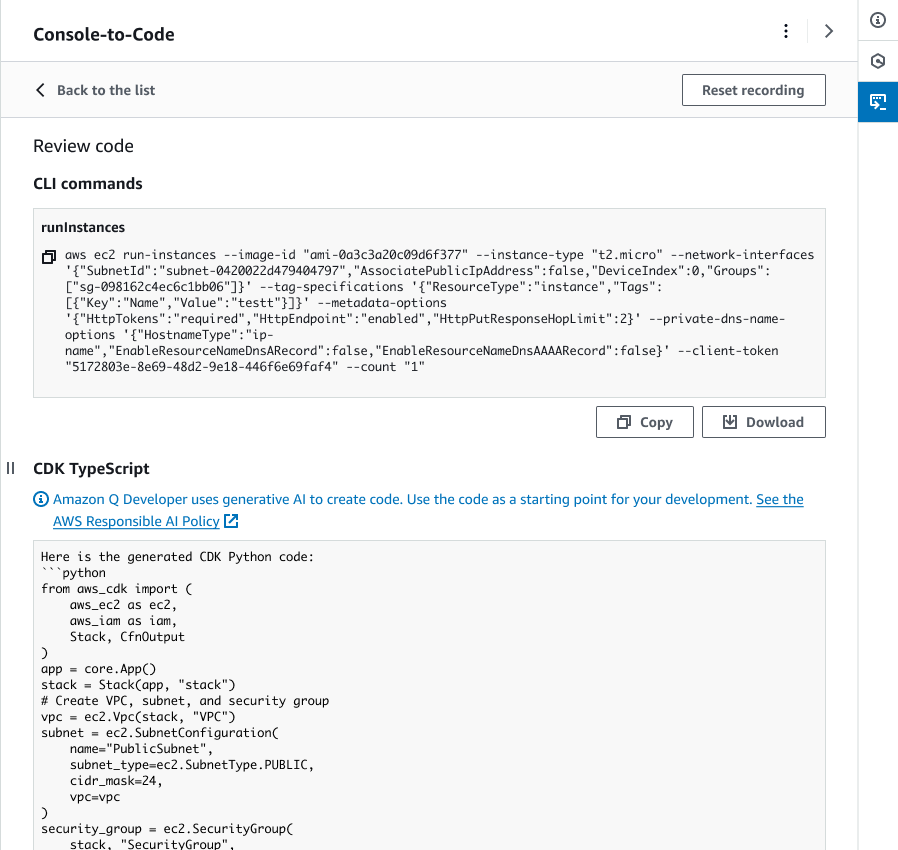This screenshot has width=898, height=850.
Task: Click the info icon beside Amazon Q notice
Action: [x=41, y=499]
